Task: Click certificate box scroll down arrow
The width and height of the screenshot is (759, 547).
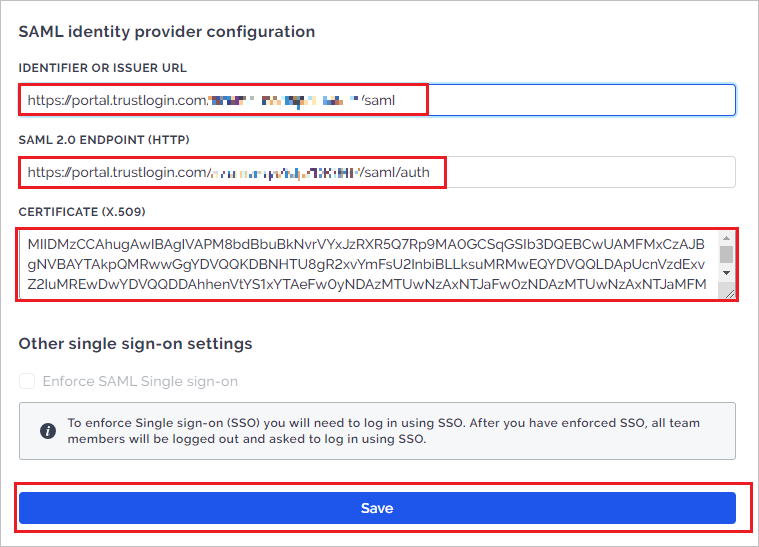Action: point(726,273)
